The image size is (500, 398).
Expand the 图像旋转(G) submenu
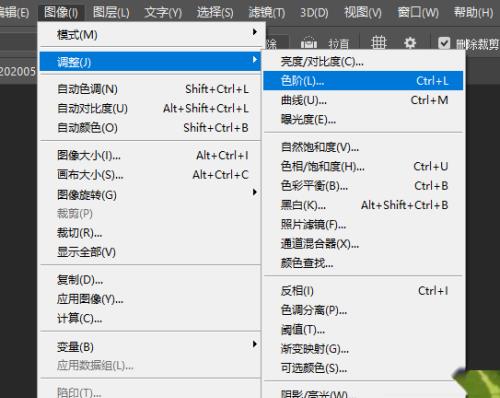coord(150,194)
